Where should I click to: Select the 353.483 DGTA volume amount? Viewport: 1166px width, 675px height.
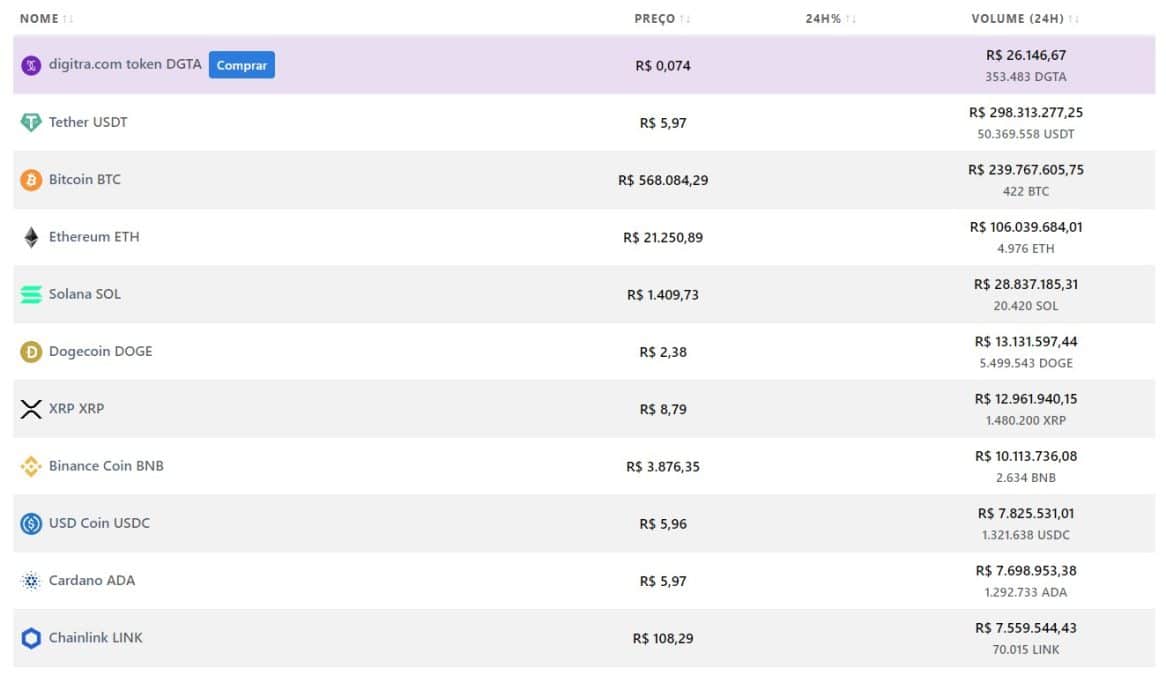1025,77
